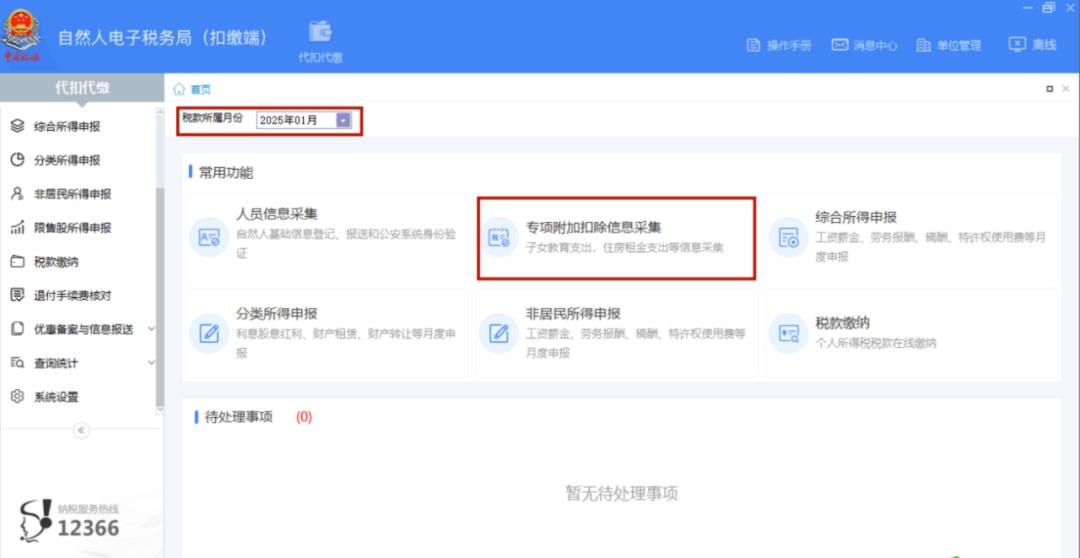This screenshot has height=558, width=1080.
Task: Open 分类所得申报 in the sidebar menu
Action: point(67,160)
